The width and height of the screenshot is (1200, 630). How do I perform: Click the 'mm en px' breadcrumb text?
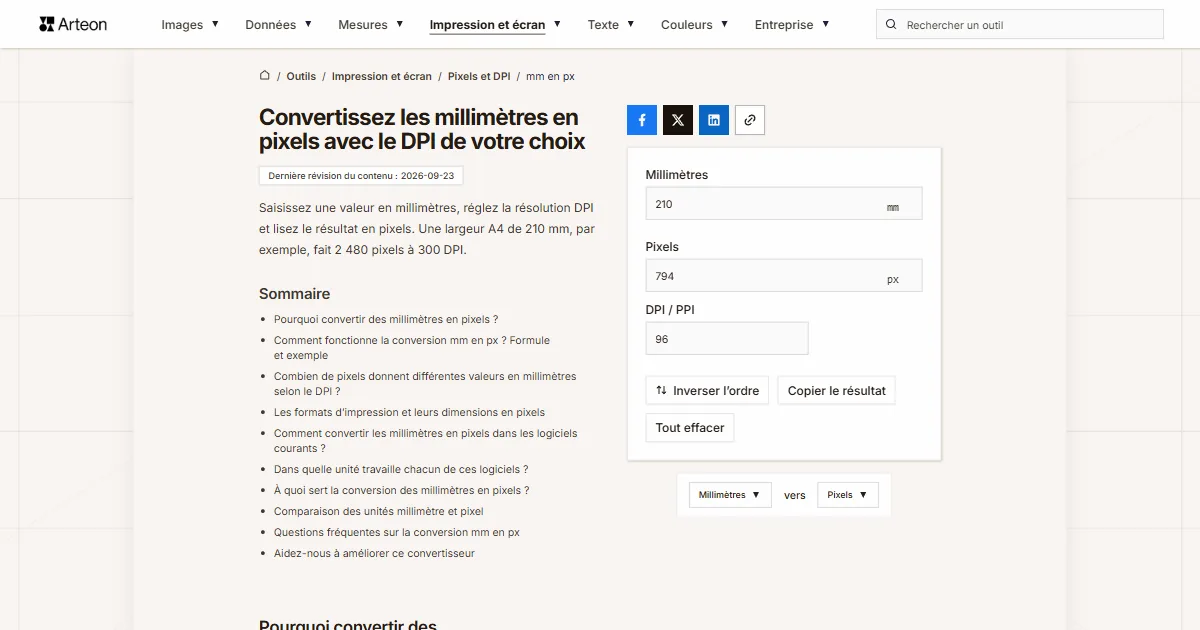tap(550, 76)
